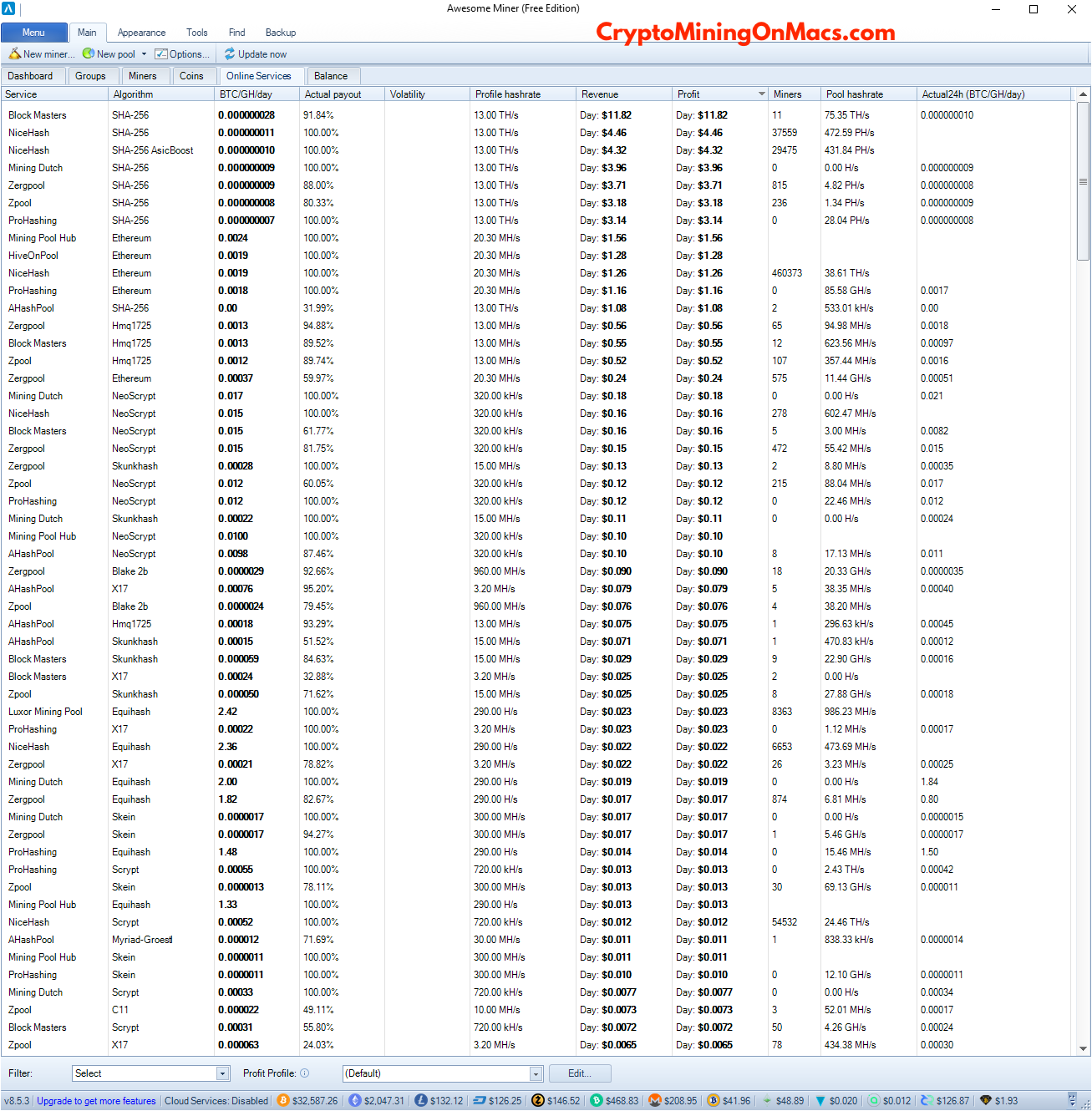Click the vertical scrollbar thumb
Image resolution: width=1092 pixels, height=1111 pixels.
pos(1083,182)
